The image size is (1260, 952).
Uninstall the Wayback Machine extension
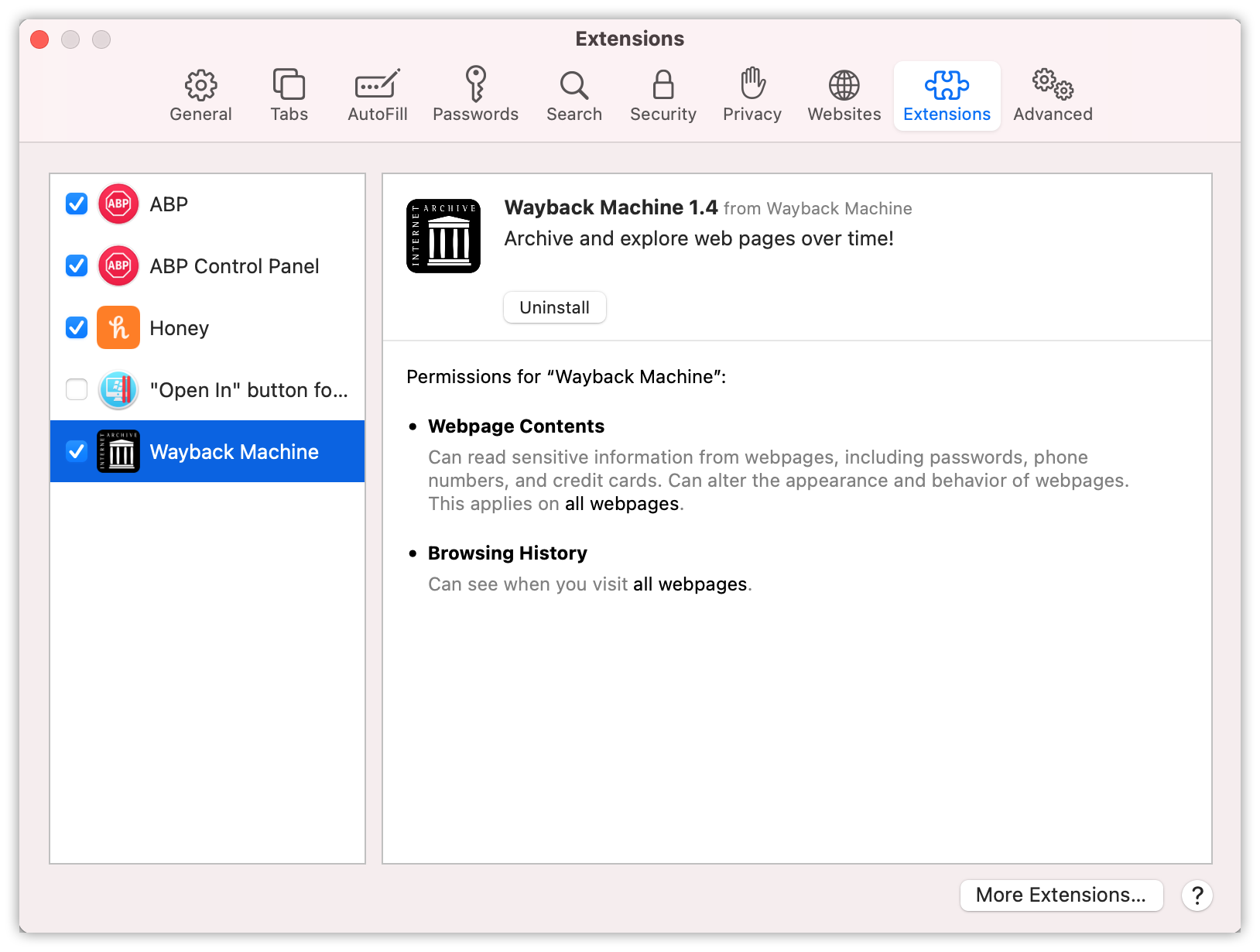[x=554, y=307]
